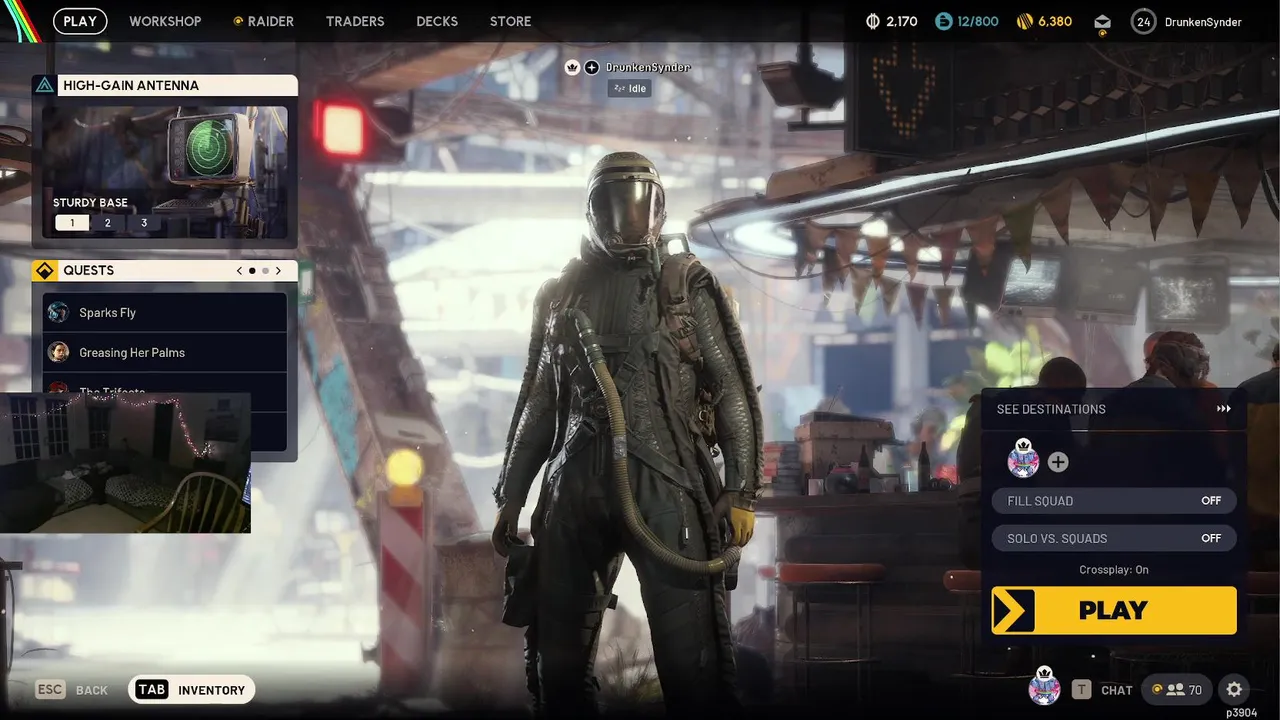Click the webcam overlay thumbnail

(x=125, y=462)
